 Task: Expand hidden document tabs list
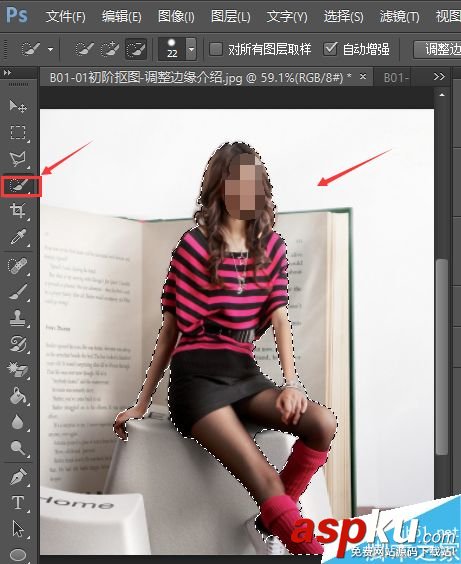point(439,77)
